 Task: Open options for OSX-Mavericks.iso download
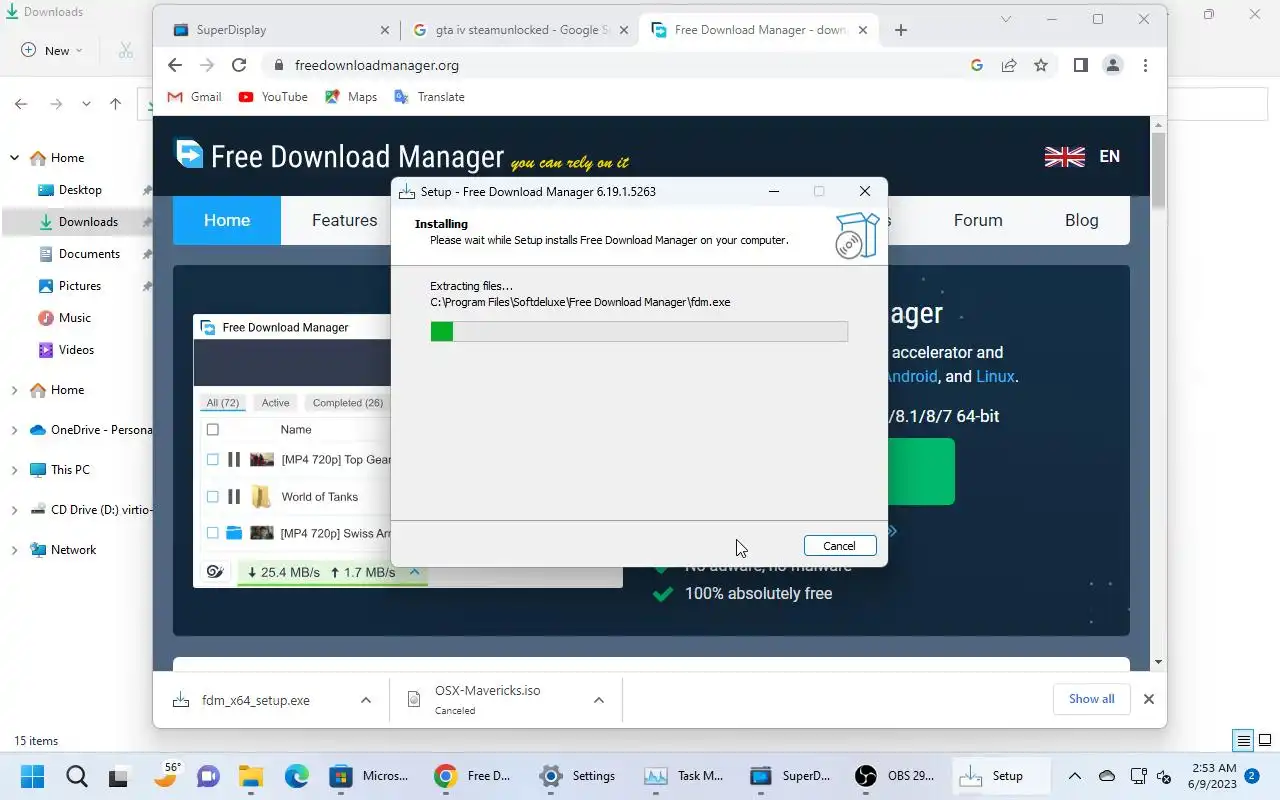pyautogui.click(x=598, y=700)
